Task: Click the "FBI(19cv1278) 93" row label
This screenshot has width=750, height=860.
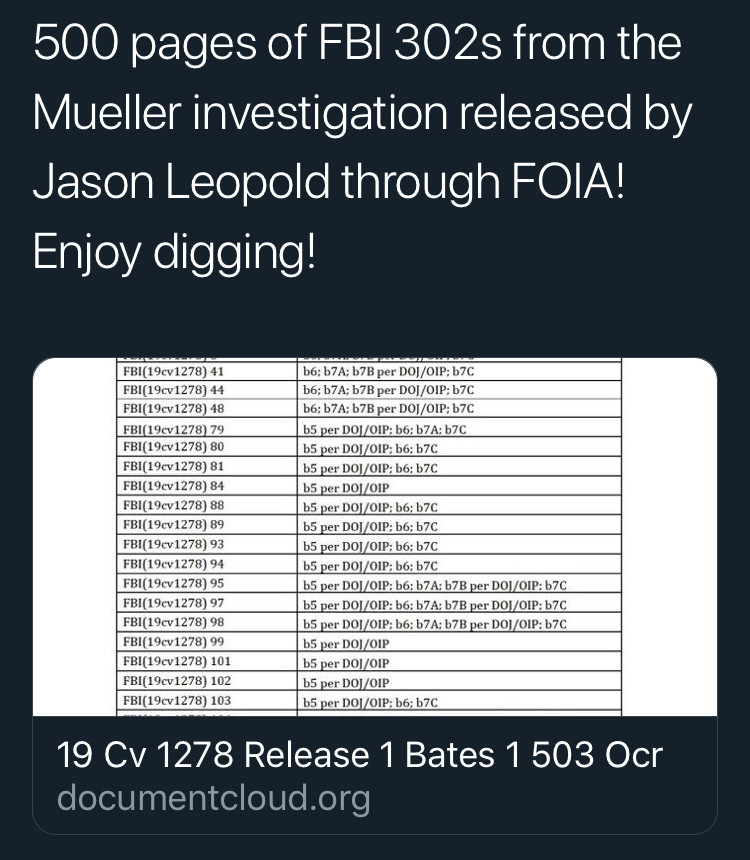Action: point(173,545)
